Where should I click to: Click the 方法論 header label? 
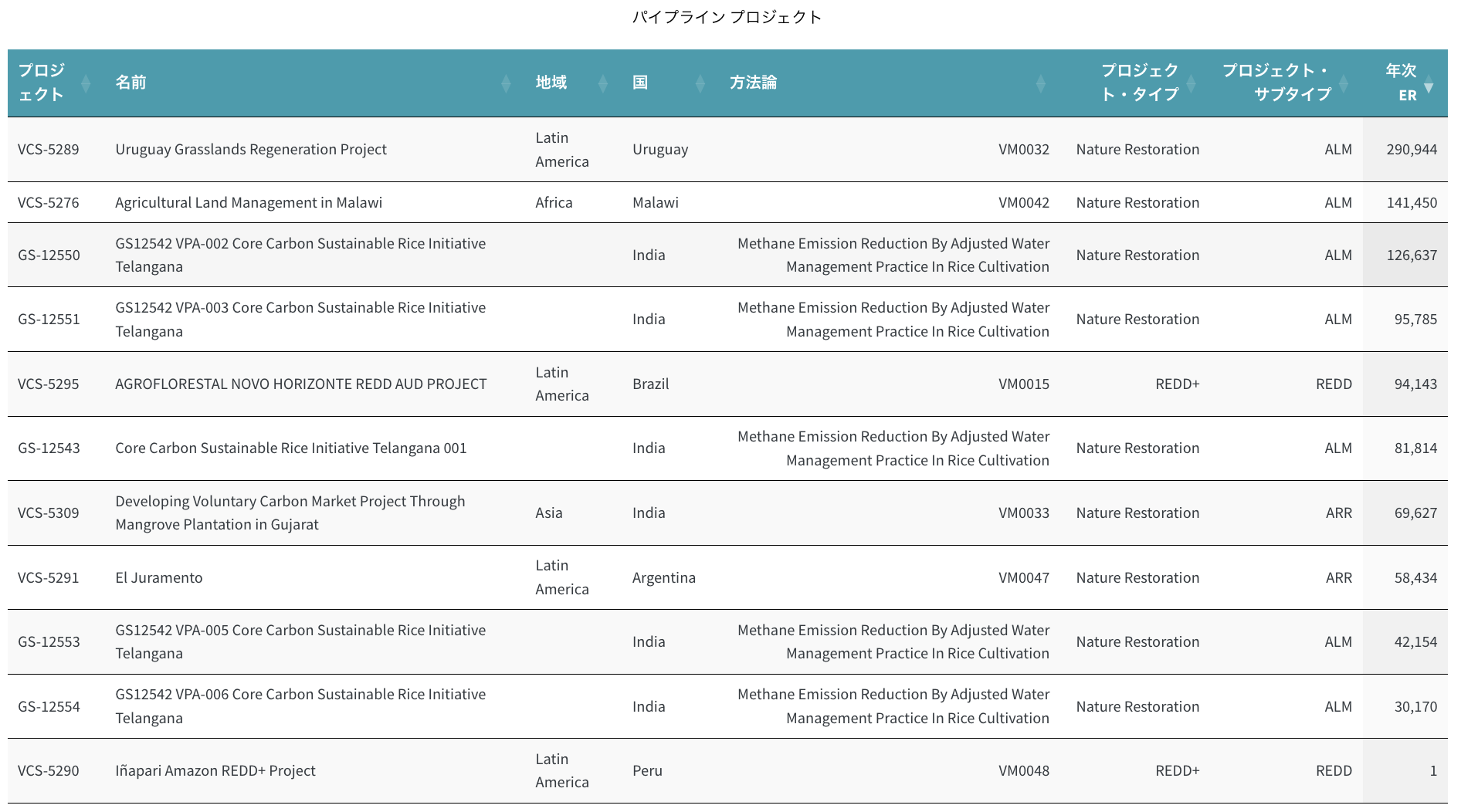pos(753,83)
